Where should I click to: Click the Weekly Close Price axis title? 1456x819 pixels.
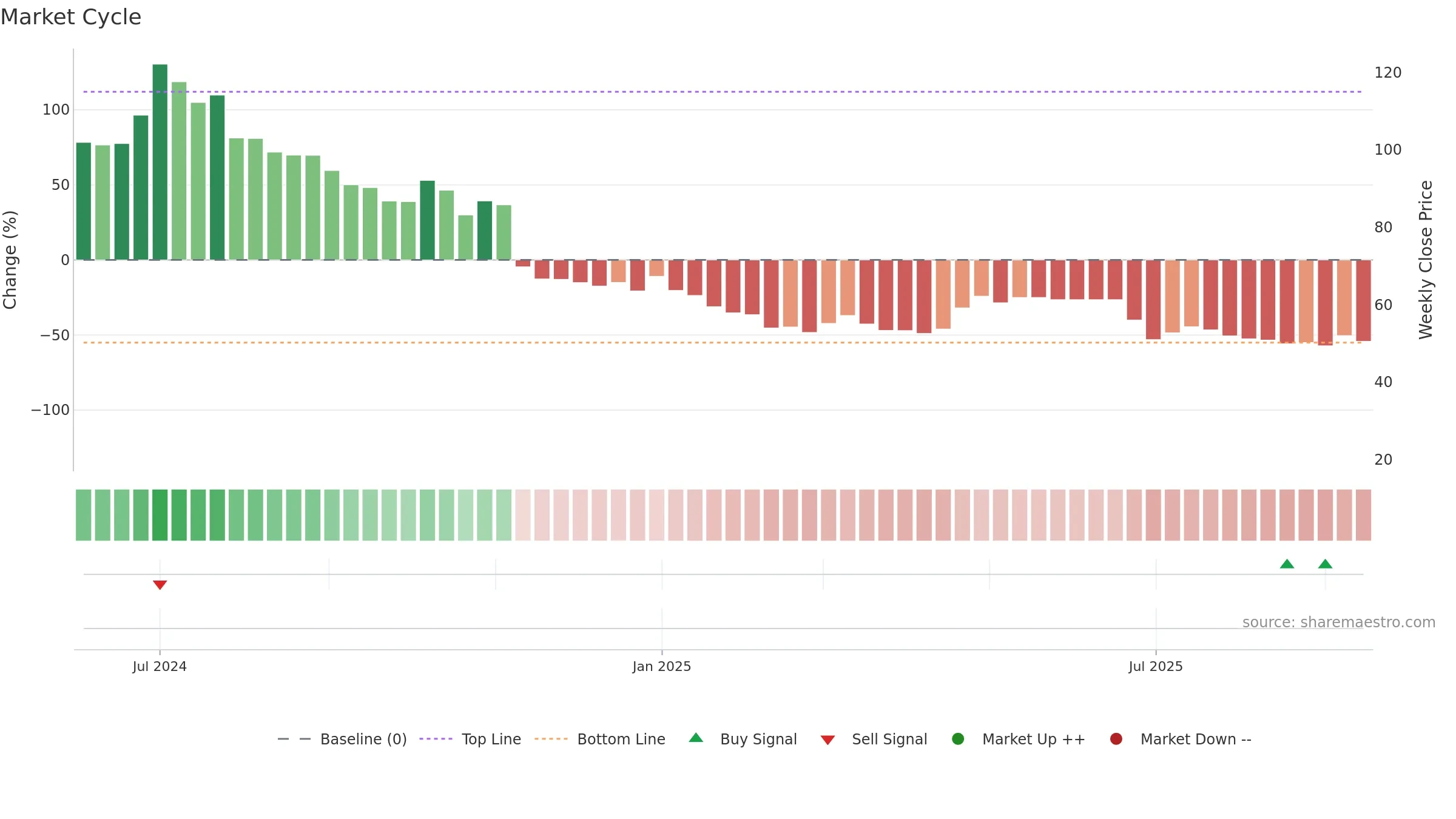(1426, 260)
